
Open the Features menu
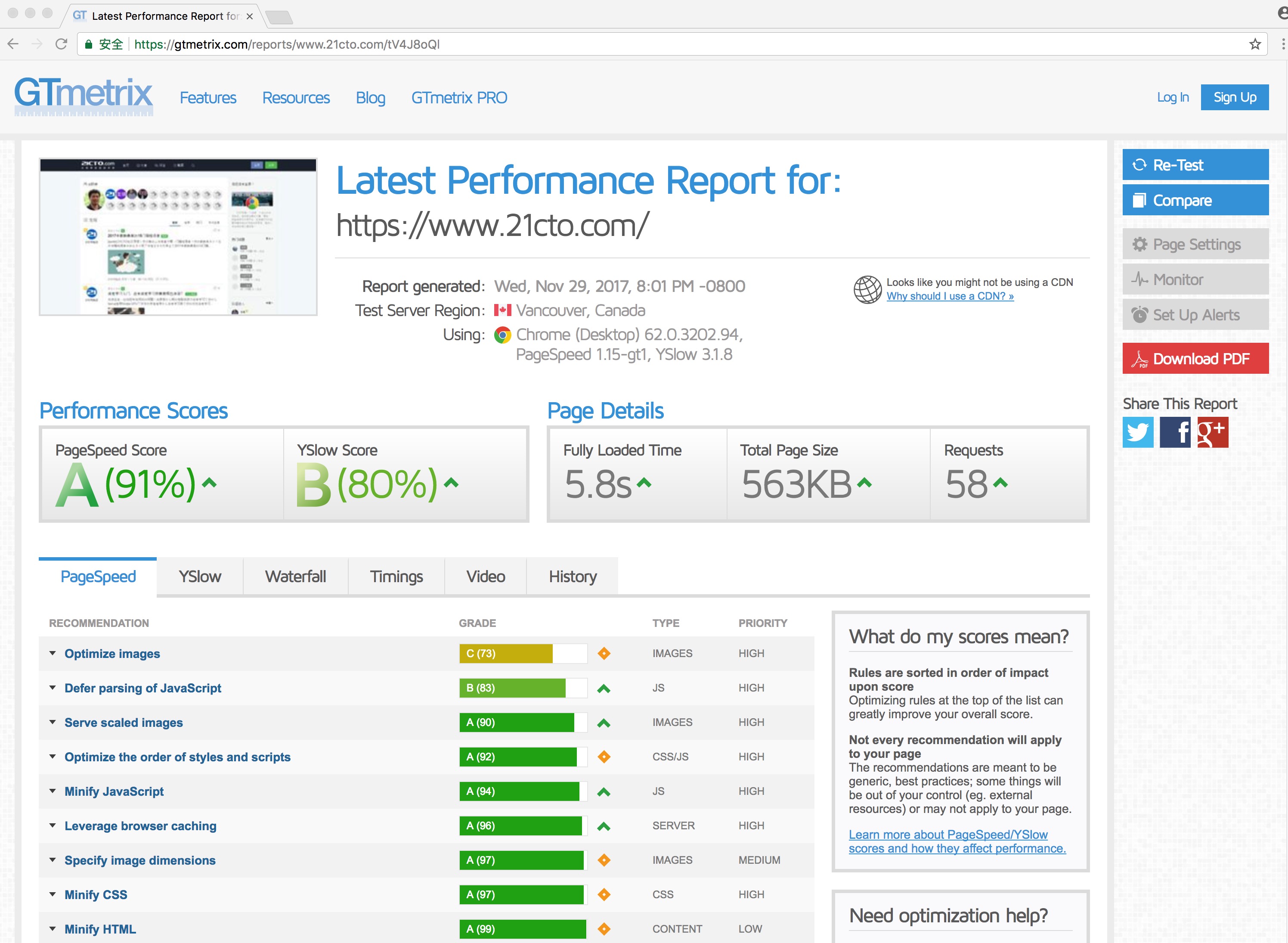[208, 98]
